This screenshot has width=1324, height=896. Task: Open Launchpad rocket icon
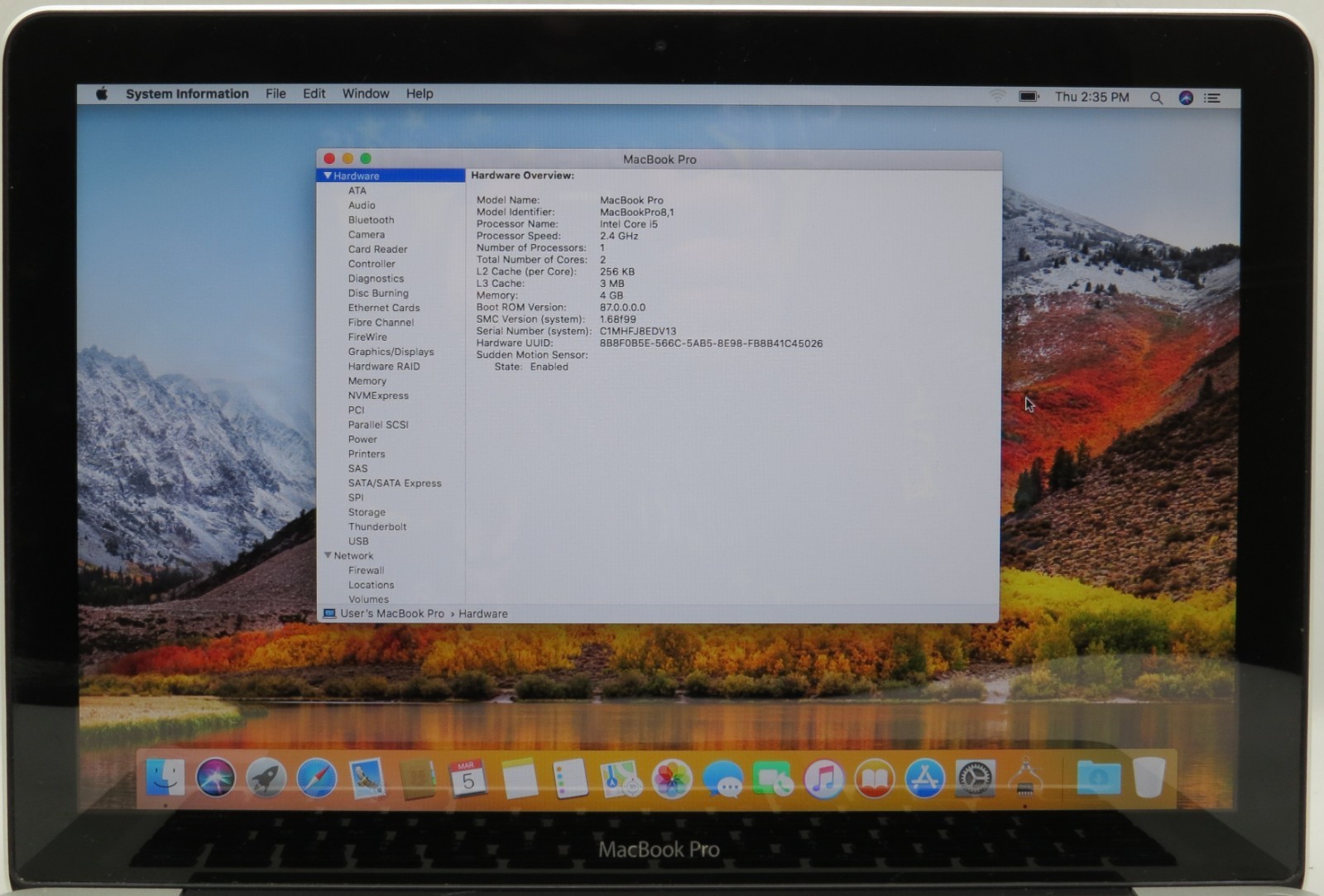[266, 778]
